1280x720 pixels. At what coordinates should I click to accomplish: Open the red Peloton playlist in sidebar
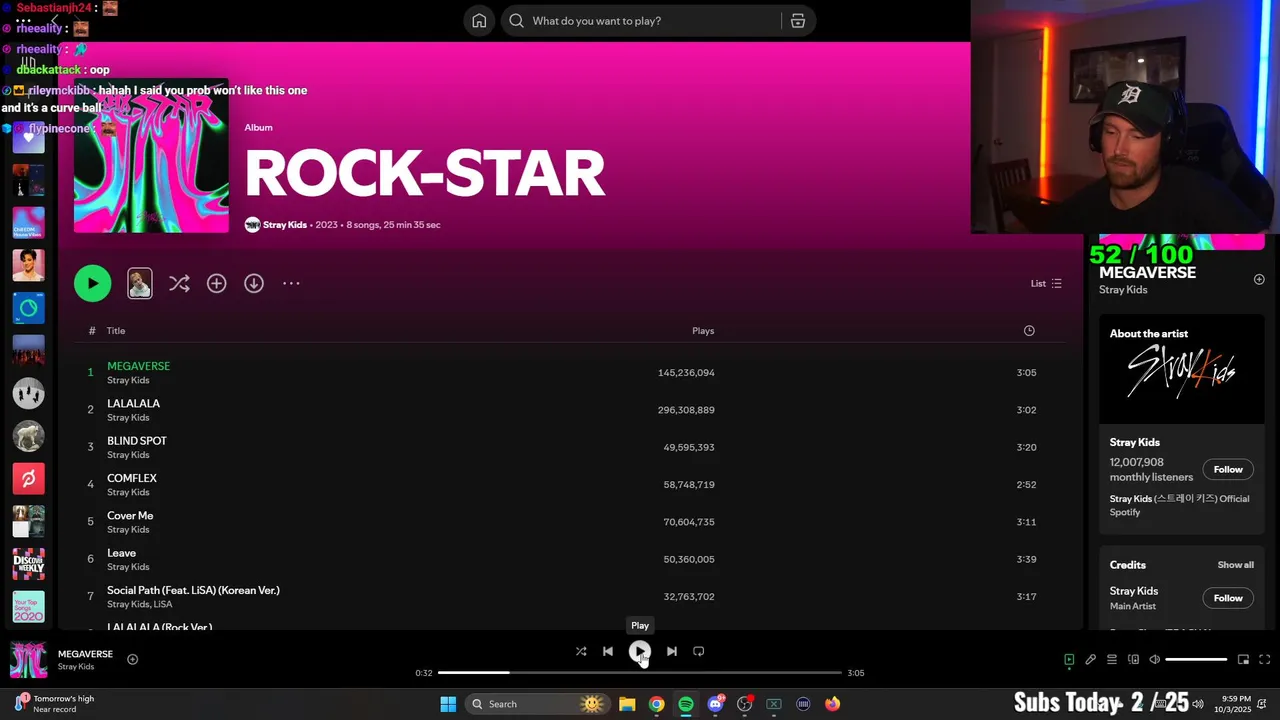point(28,479)
